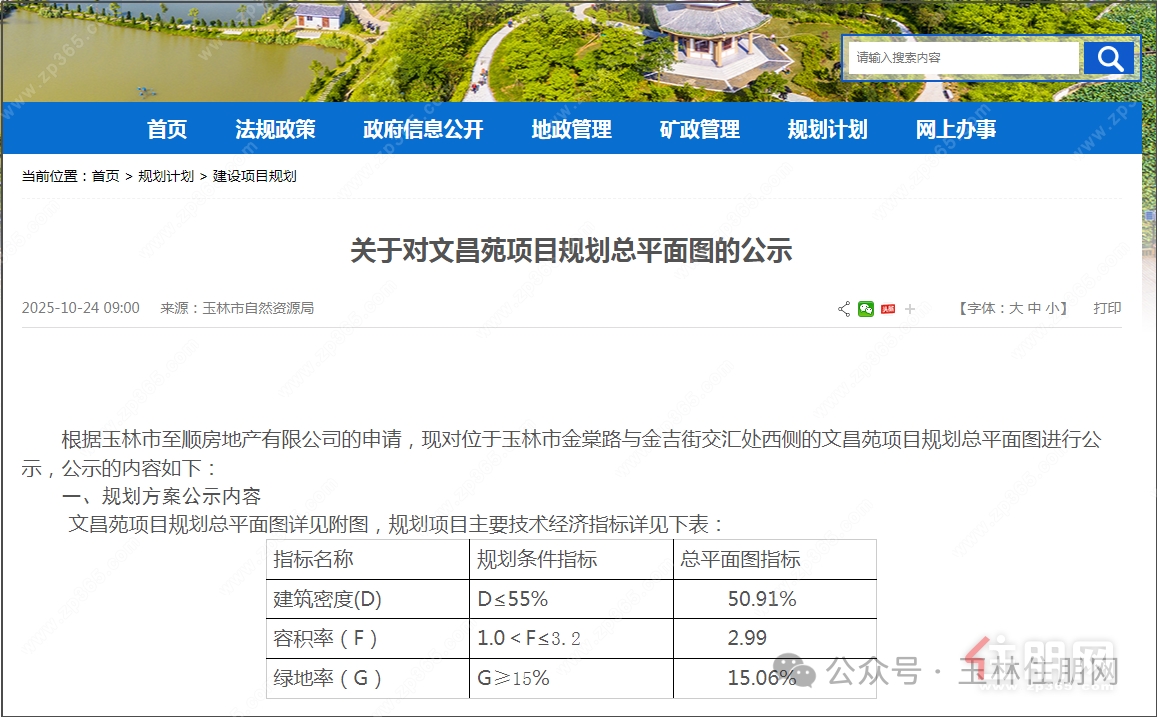Toggle to large article text

pyautogui.click(x=1017, y=309)
